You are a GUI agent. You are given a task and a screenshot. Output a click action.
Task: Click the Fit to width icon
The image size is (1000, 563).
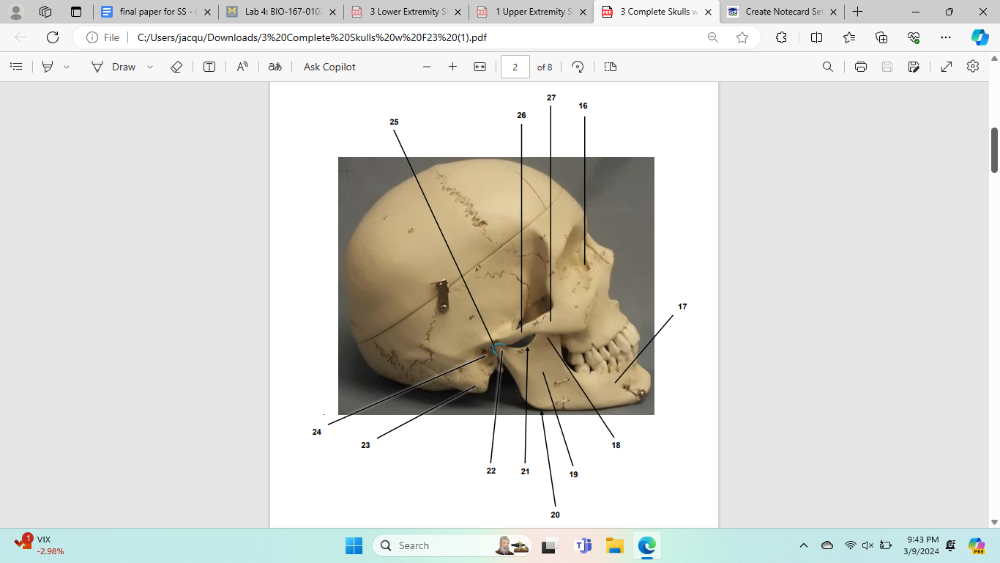point(479,67)
